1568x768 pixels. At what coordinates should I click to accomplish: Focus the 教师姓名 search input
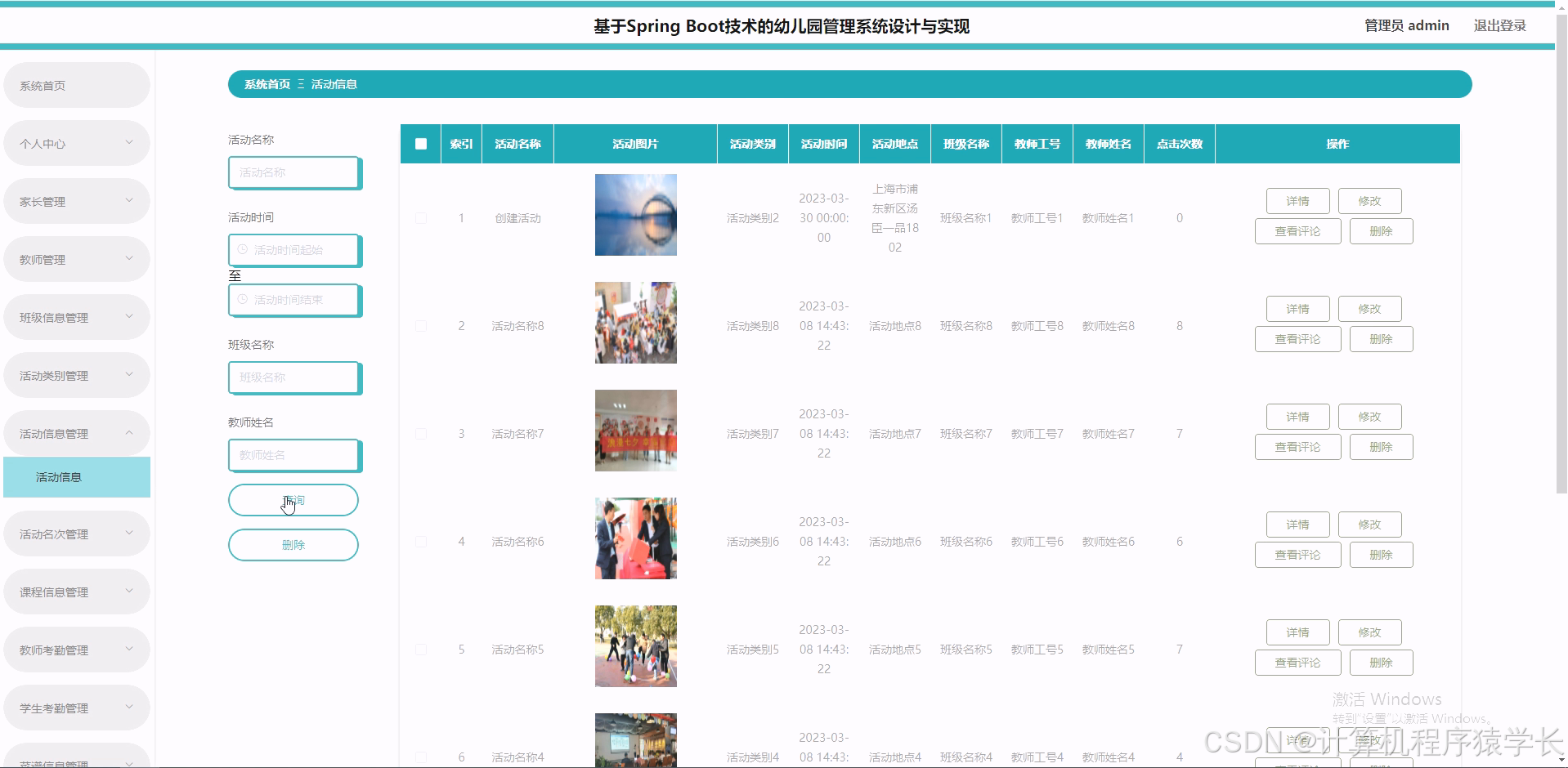294,455
